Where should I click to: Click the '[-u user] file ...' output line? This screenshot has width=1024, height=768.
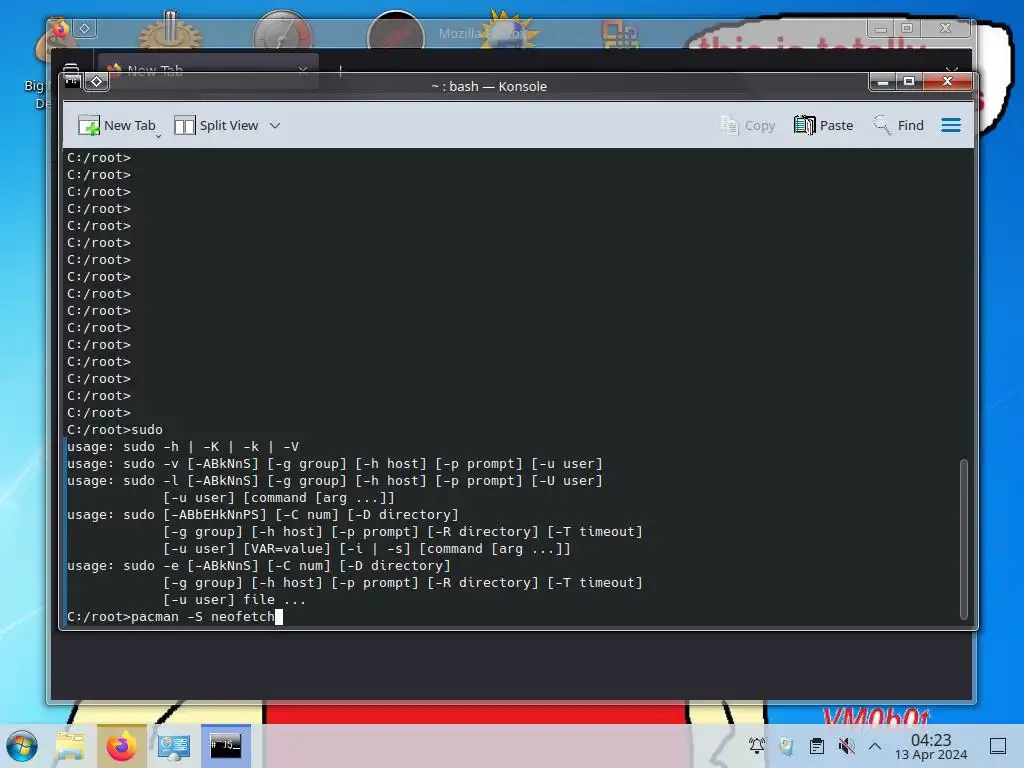point(234,600)
